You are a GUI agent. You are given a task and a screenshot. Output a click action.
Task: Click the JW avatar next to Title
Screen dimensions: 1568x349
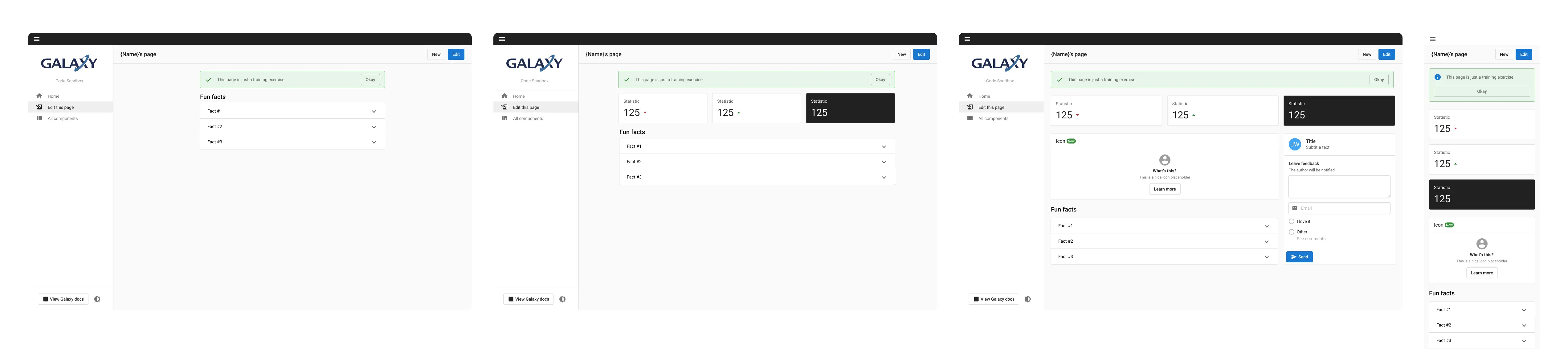point(1295,144)
